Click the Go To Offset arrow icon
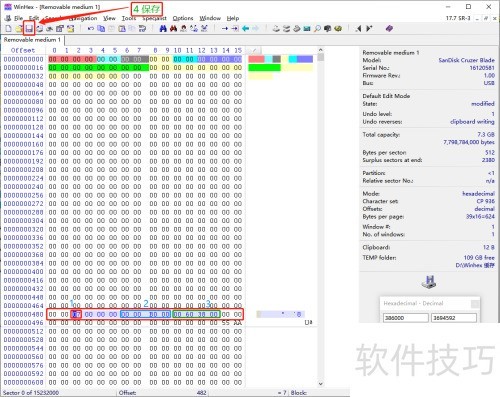Viewport: 500px width, 397px height. [x=225, y=29]
